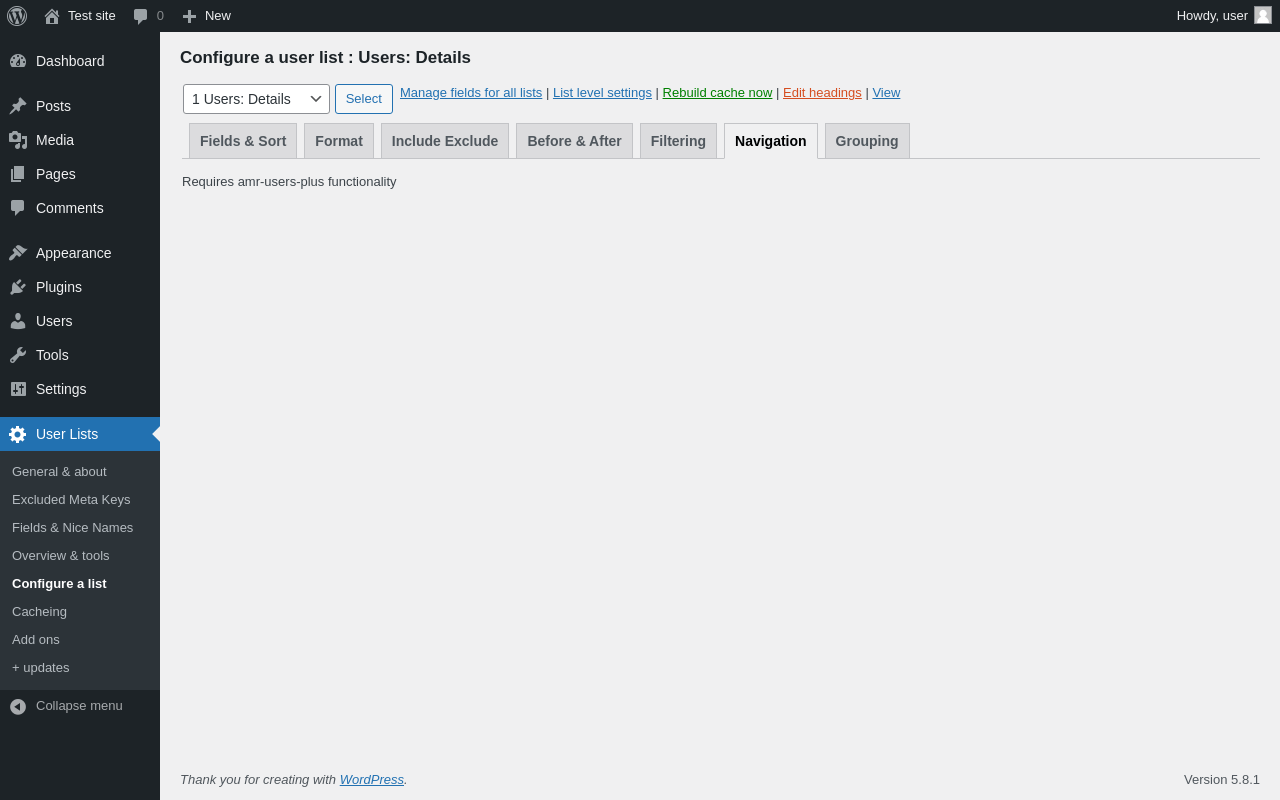
Task: Open the Grouping tab
Action: tap(867, 141)
